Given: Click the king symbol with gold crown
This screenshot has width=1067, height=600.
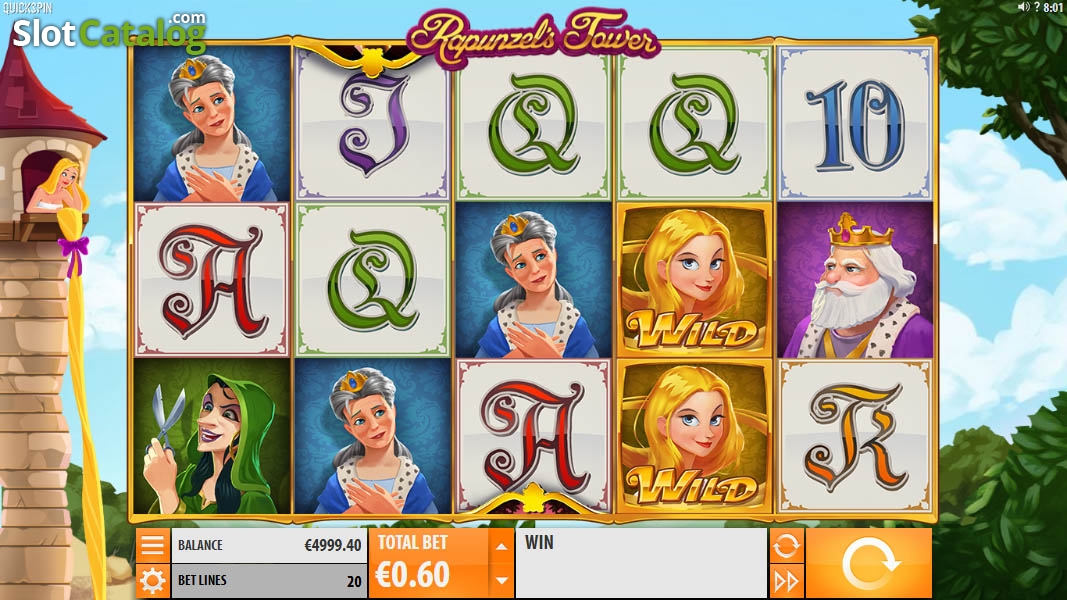Looking at the screenshot, I should [x=855, y=280].
